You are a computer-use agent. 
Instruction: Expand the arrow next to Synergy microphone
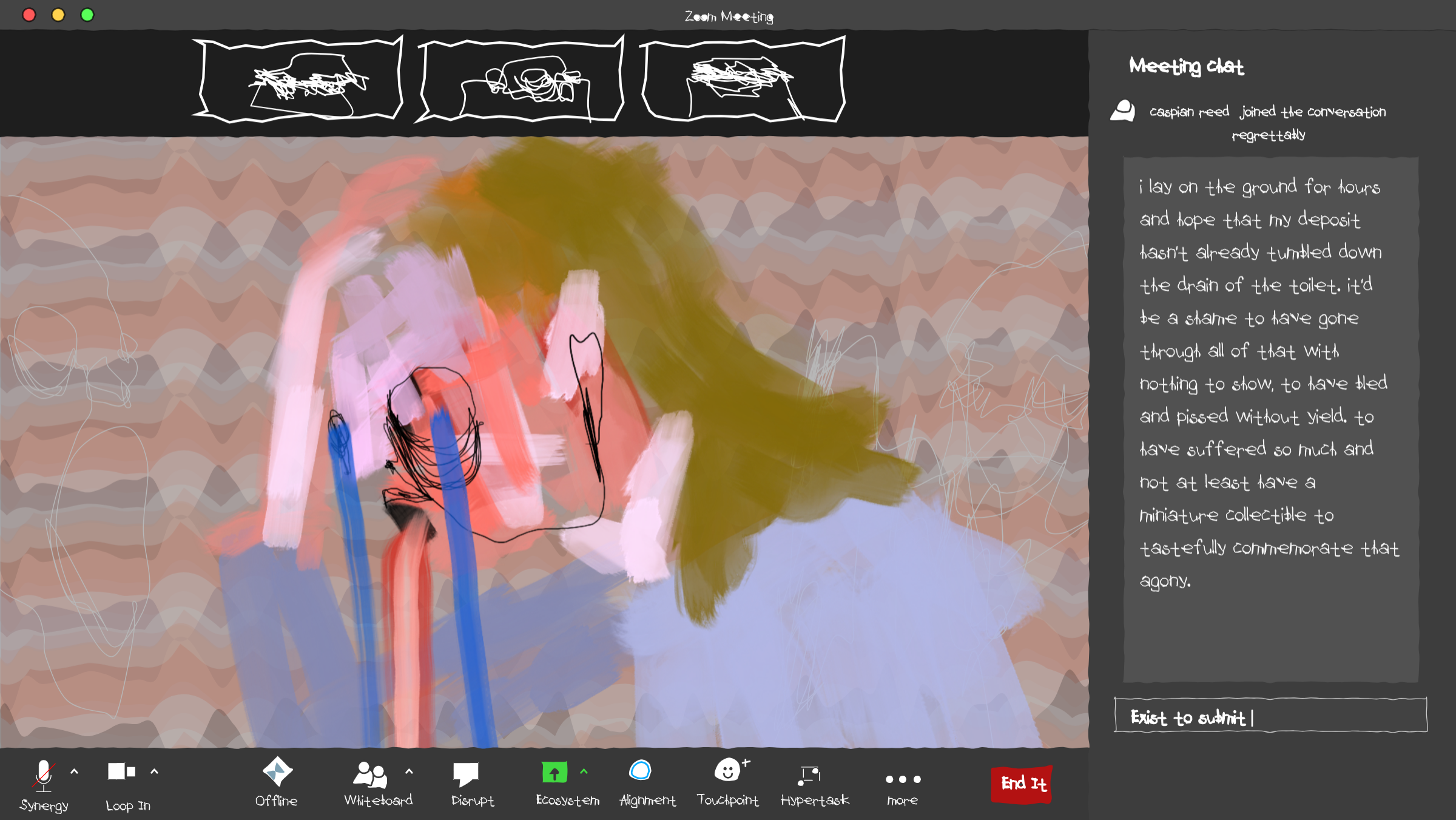pos(74,771)
